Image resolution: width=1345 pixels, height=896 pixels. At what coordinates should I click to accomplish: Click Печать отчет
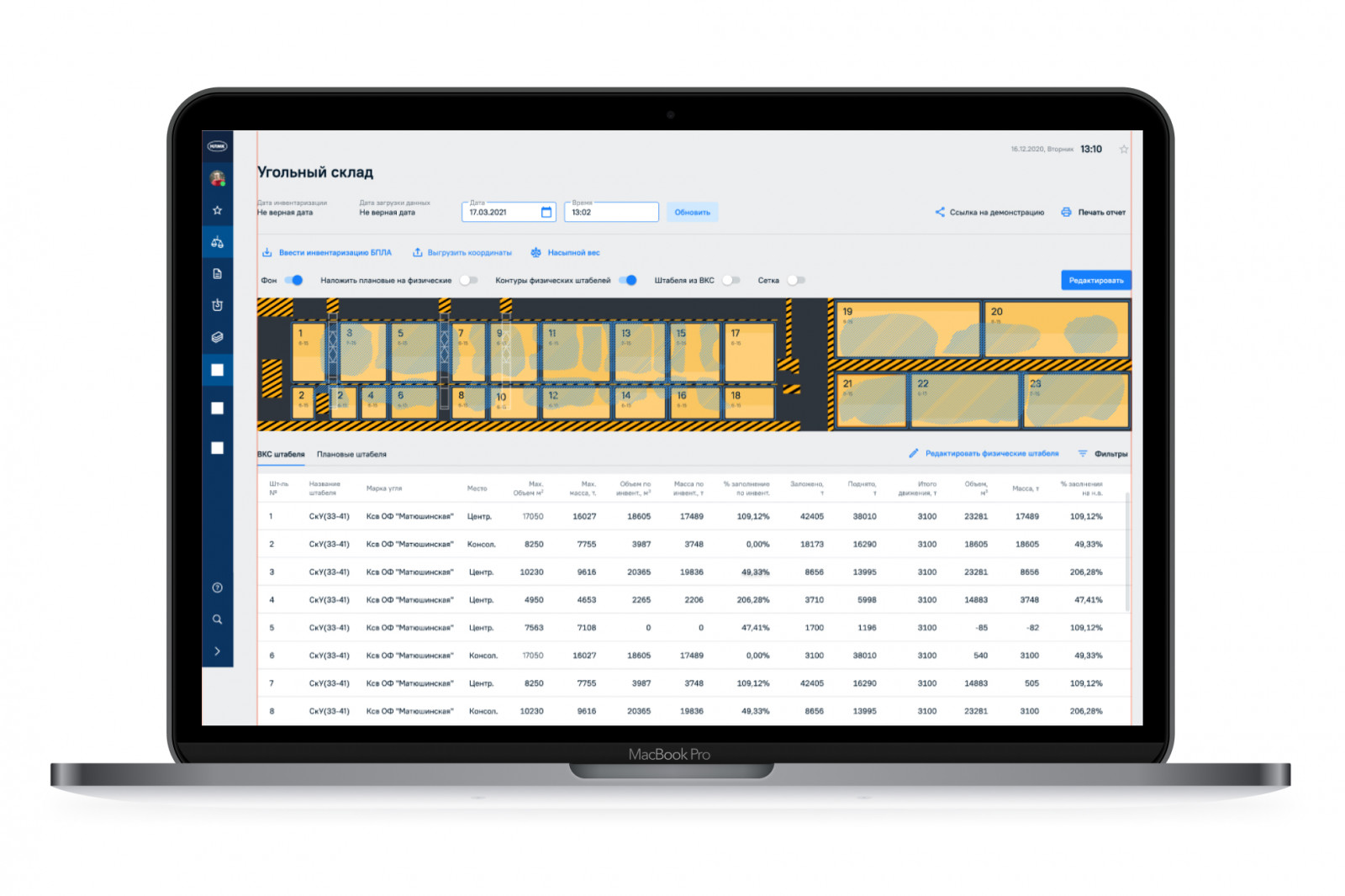pos(1093,212)
